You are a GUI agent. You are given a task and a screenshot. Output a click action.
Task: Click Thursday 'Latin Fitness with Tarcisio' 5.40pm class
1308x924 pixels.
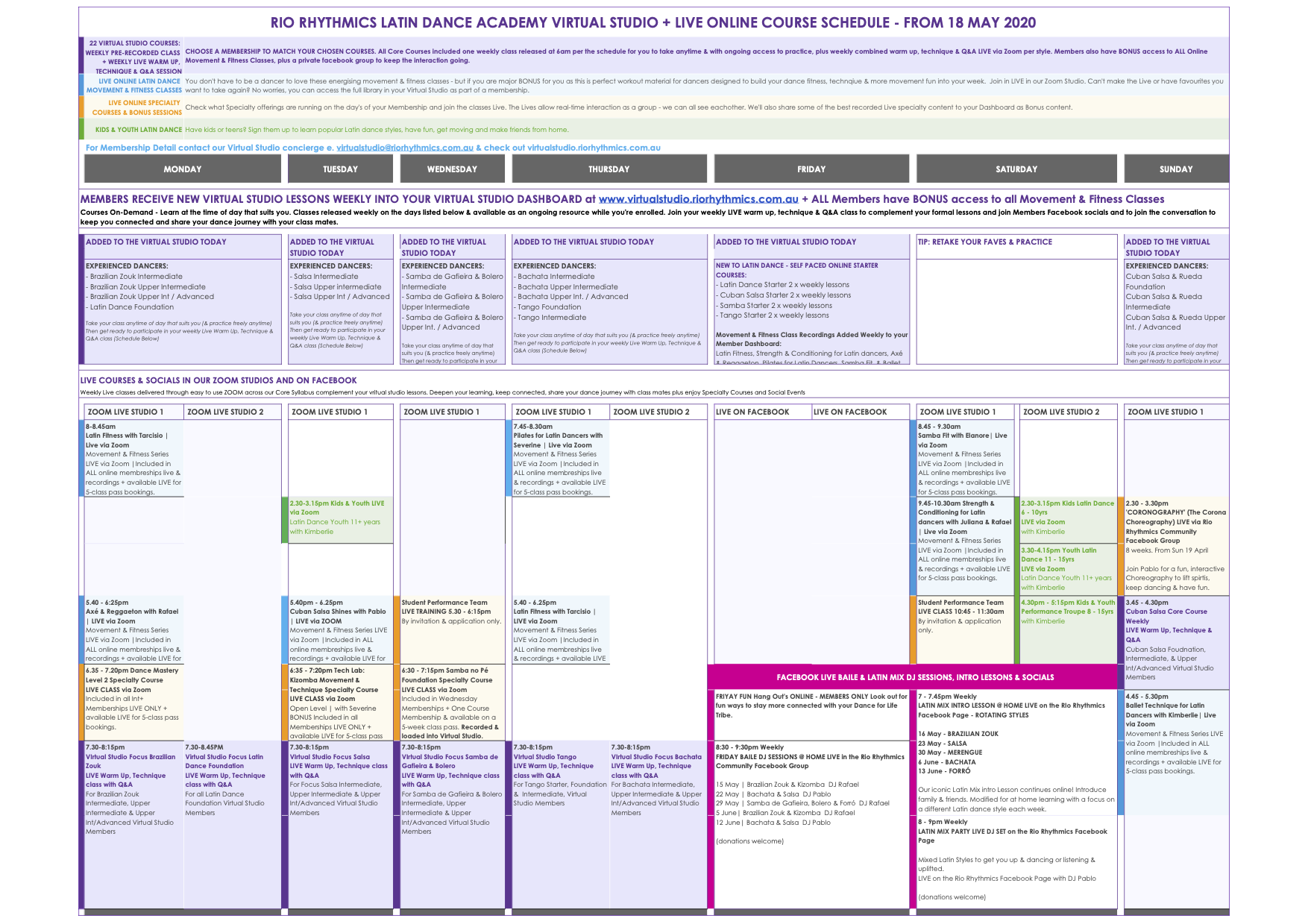(560, 630)
